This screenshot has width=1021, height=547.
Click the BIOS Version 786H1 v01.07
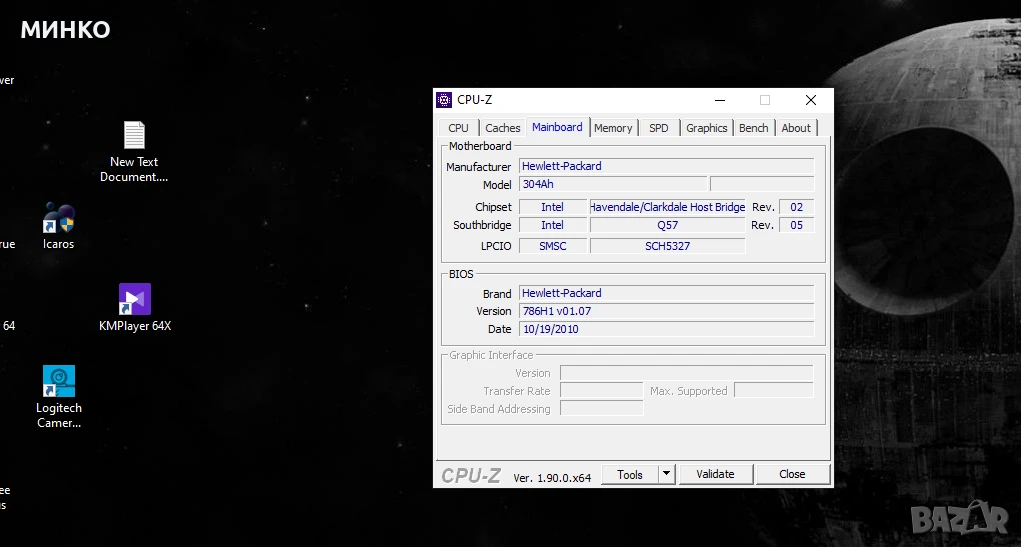pos(666,311)
